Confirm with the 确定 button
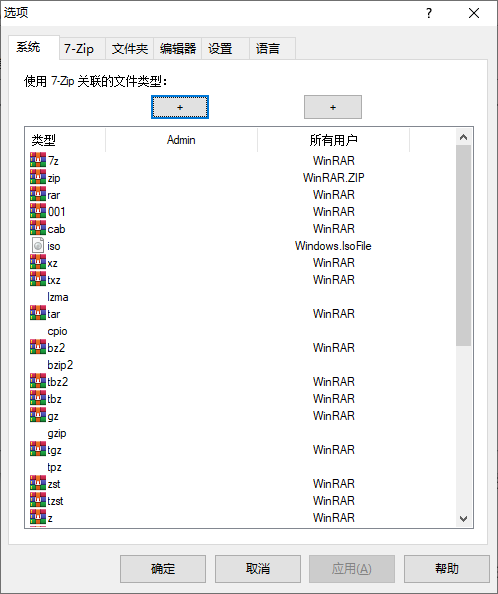The height and width of the screenshot is (594, 498). point(163,569)
